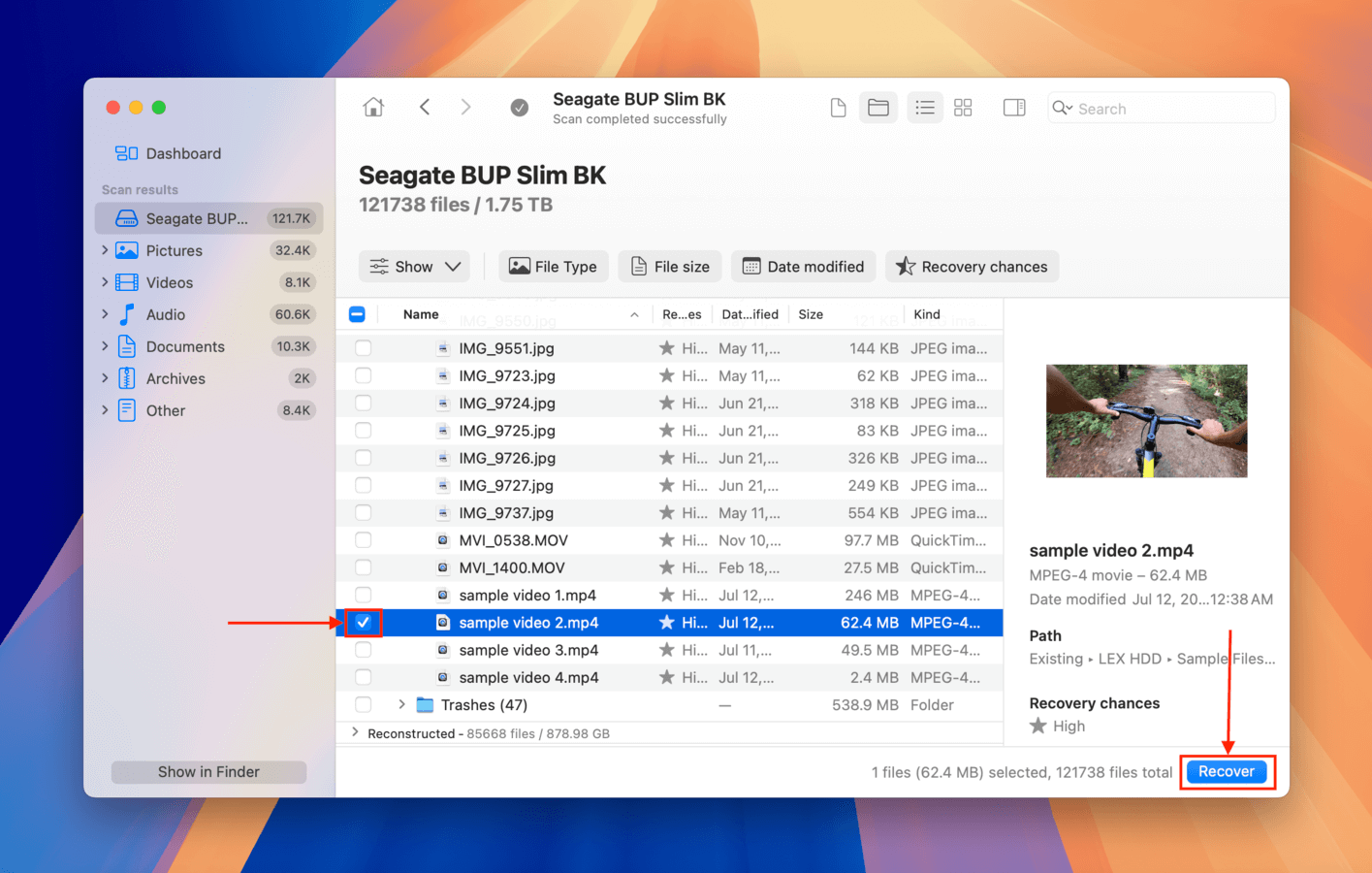1372x873 pixels.
Task: Click the search field
Action: click(x=1161, y=108)
